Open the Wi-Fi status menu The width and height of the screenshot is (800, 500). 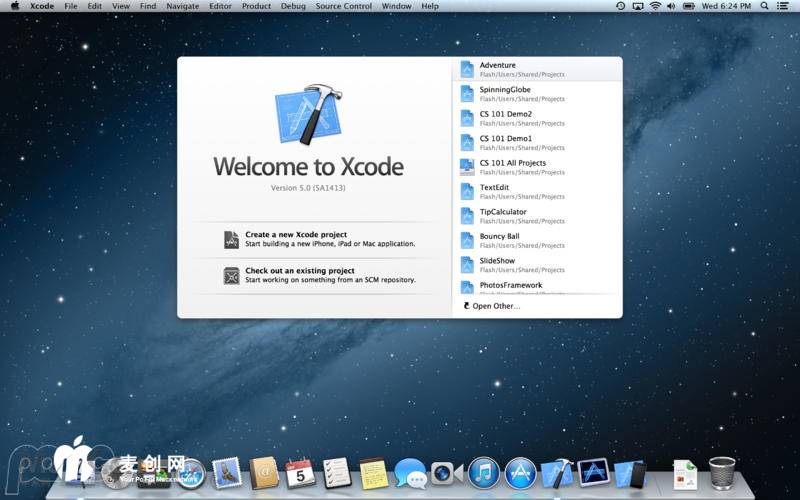[x=655, y=6]
